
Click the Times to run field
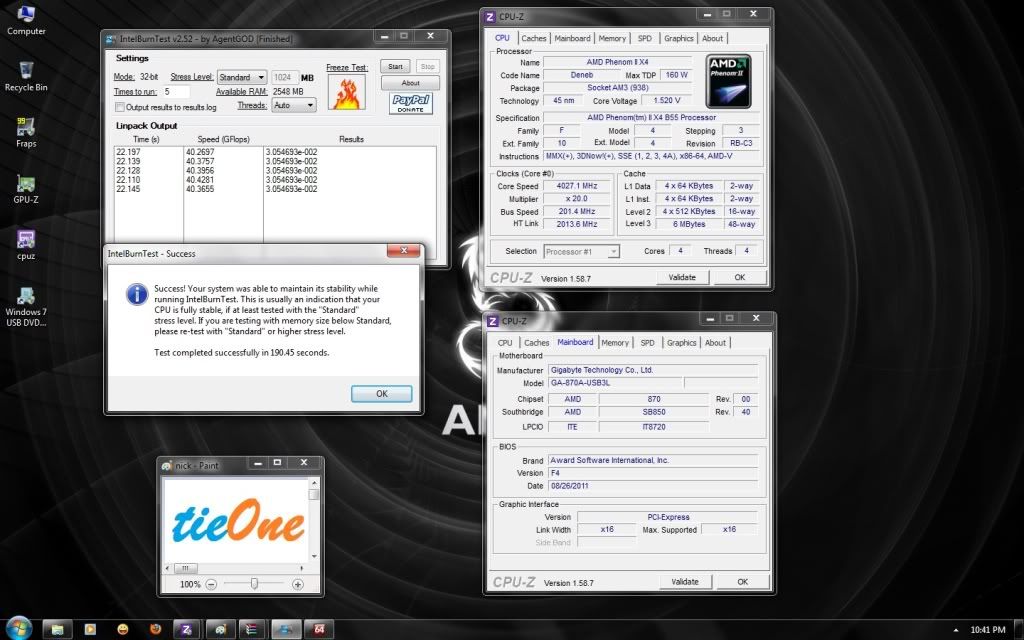pos(176,91)
